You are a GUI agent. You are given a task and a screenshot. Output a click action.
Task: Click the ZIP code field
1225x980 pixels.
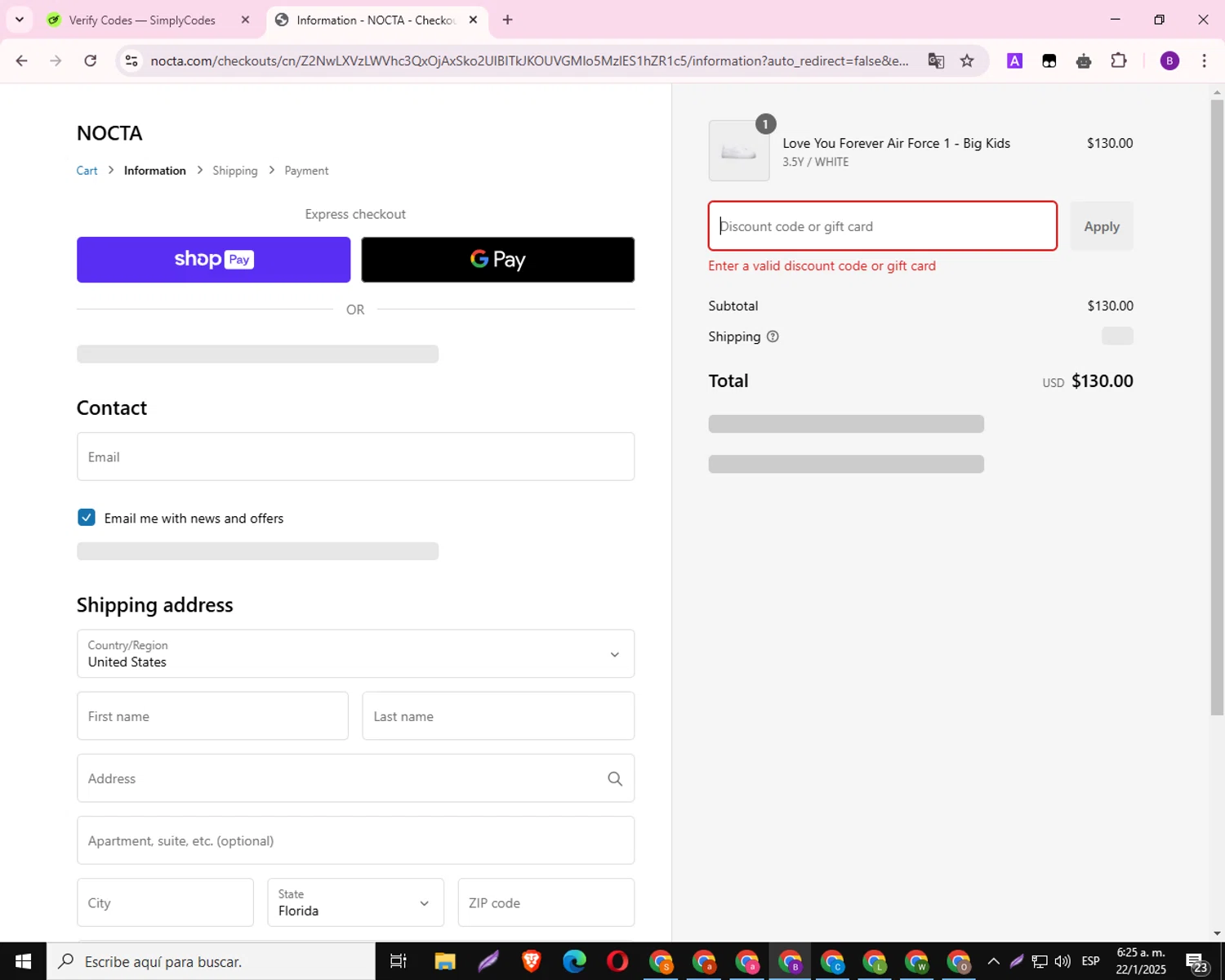(546, 902)
